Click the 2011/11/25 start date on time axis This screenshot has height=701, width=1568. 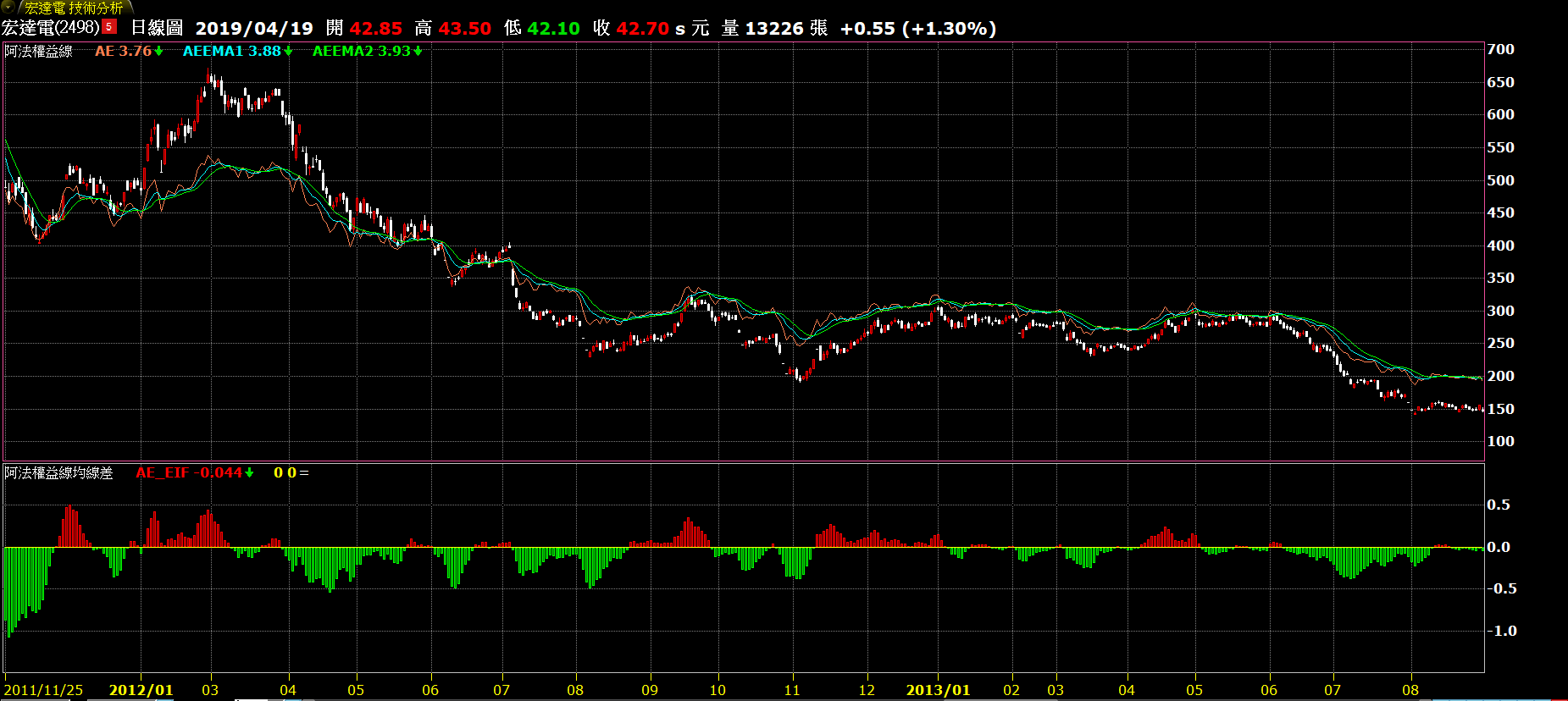pos(44,690)
